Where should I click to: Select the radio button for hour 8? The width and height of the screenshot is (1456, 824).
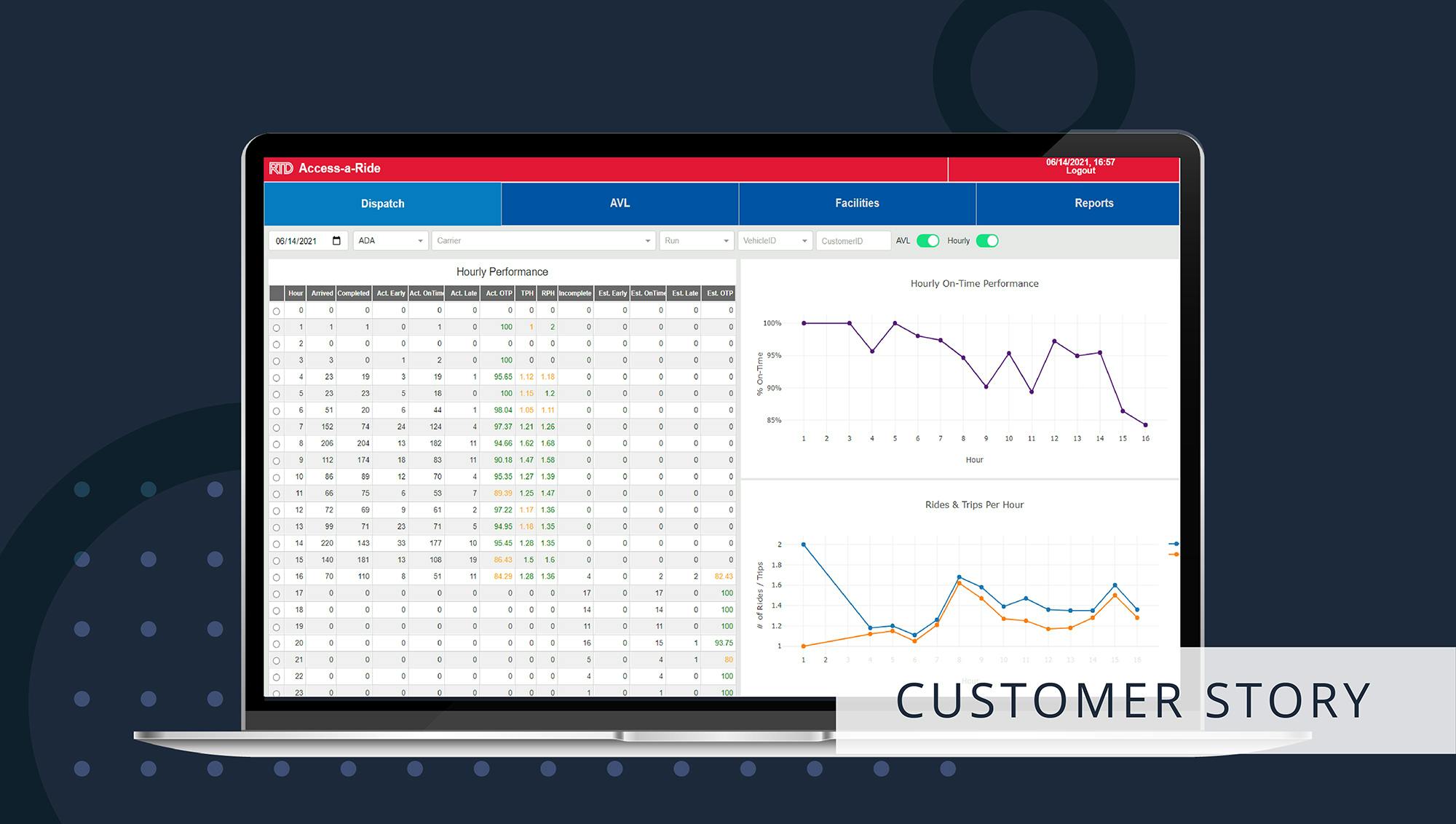(277, 444)
